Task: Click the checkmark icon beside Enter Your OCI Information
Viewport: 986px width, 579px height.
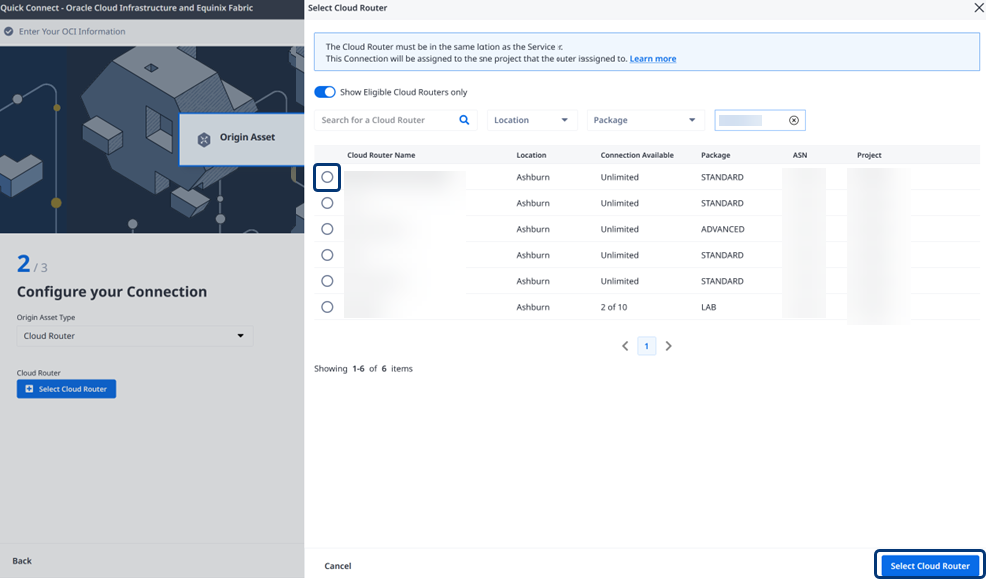Action: click(9, 31)
